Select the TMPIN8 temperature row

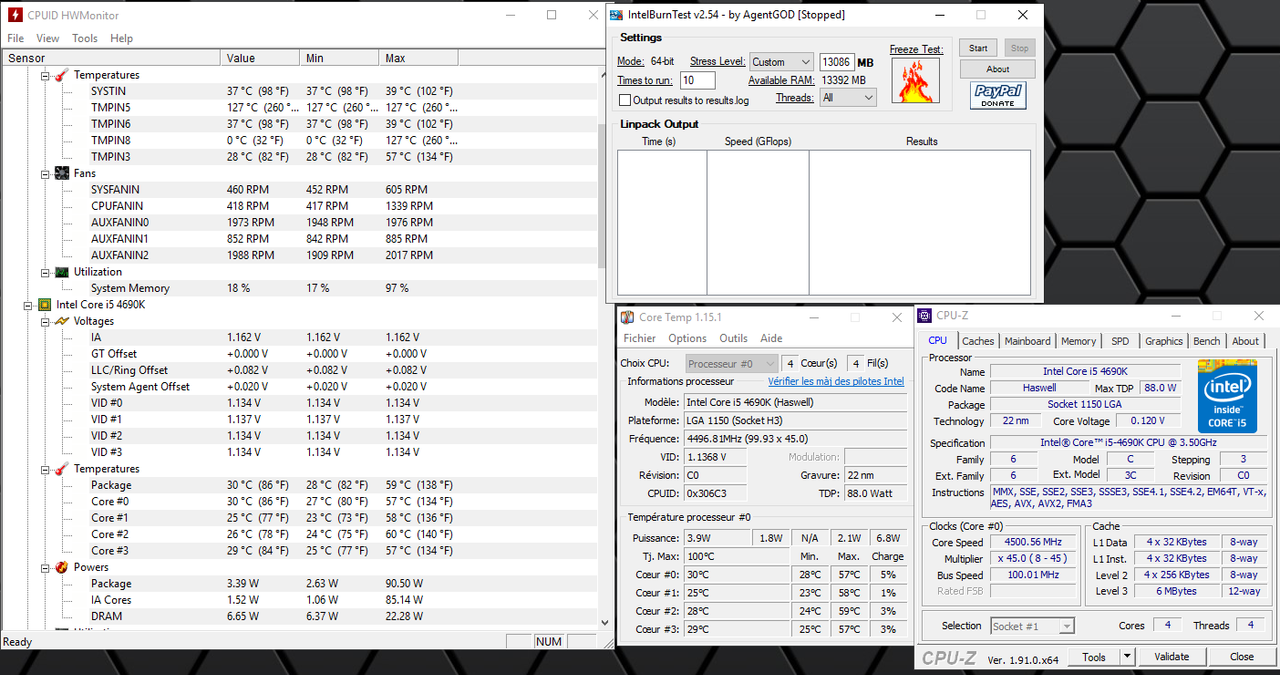298,140
